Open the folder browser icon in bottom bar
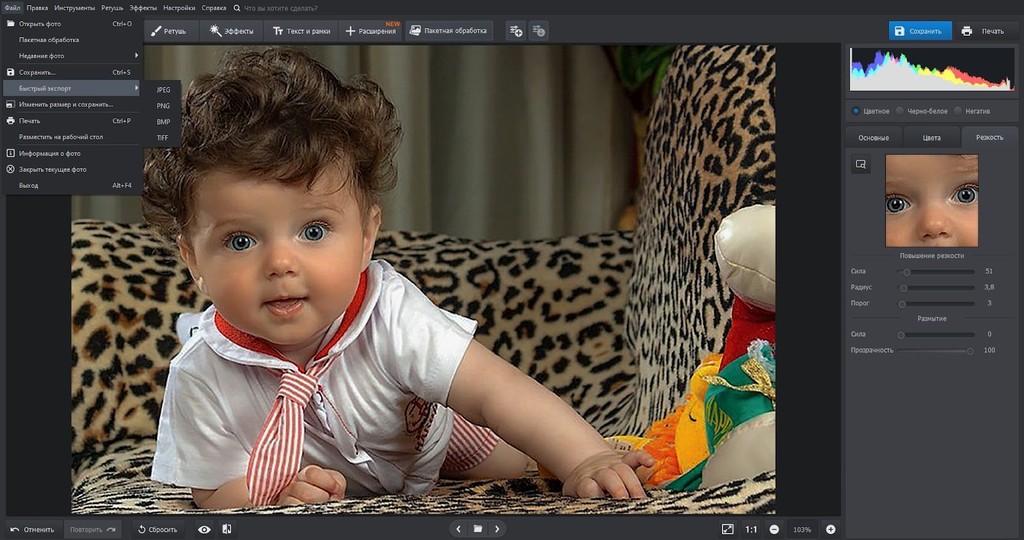The width and height of the screenshot is (1024, 540). click(x=478, y=529)
